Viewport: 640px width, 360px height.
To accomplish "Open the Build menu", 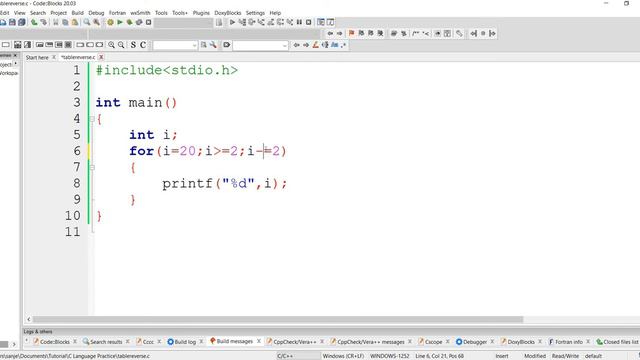I will 78,13.
